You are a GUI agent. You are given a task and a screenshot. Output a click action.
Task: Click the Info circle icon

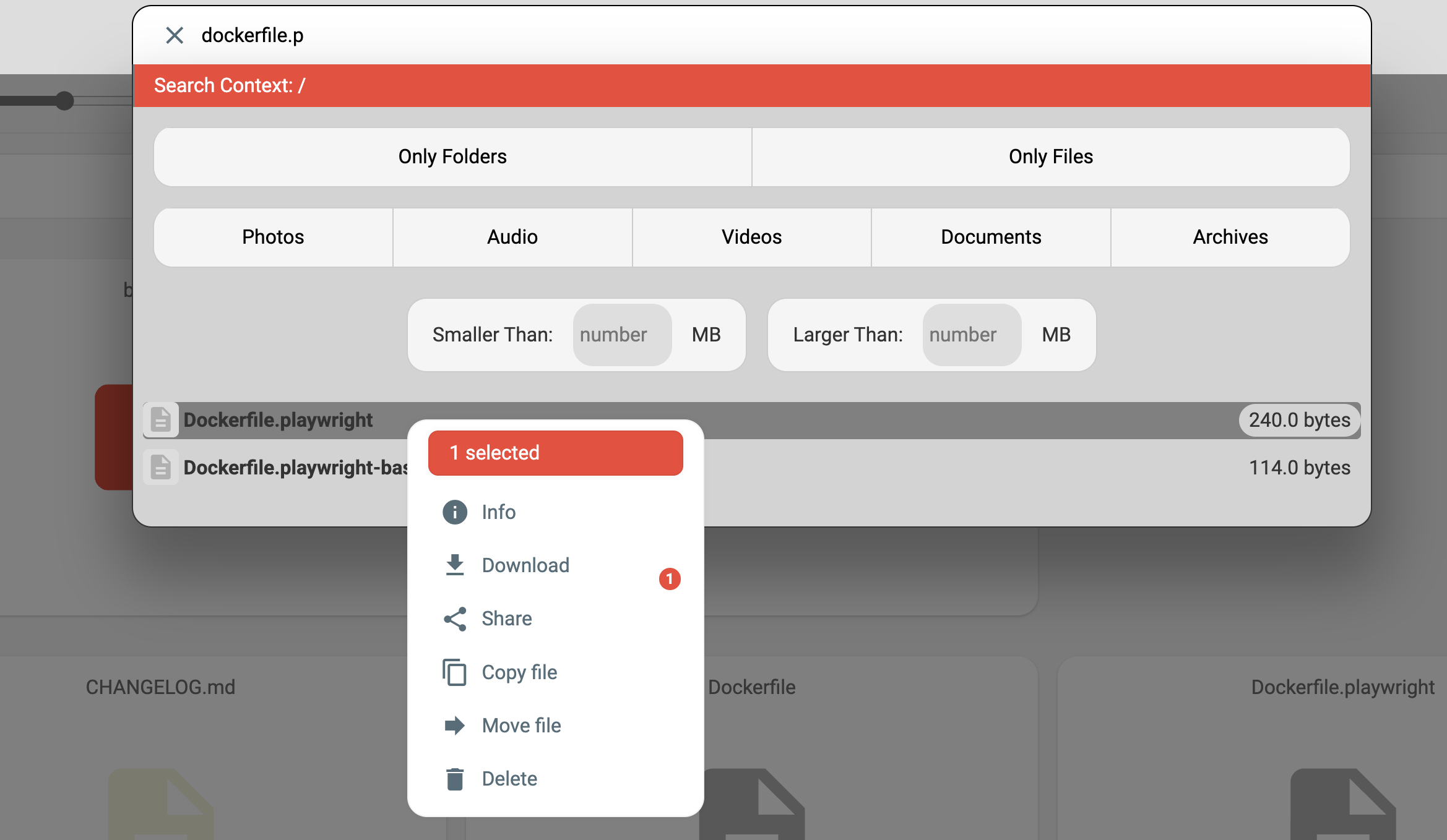coord(455,512)
